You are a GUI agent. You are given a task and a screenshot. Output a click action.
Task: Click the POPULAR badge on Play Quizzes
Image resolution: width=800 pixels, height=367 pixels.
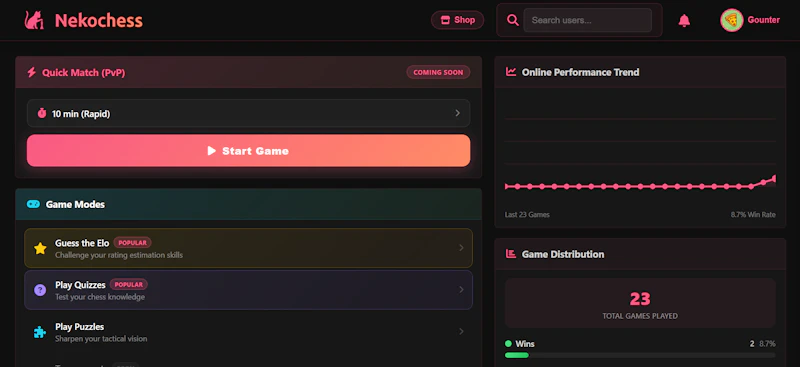(x=129, y=284)
